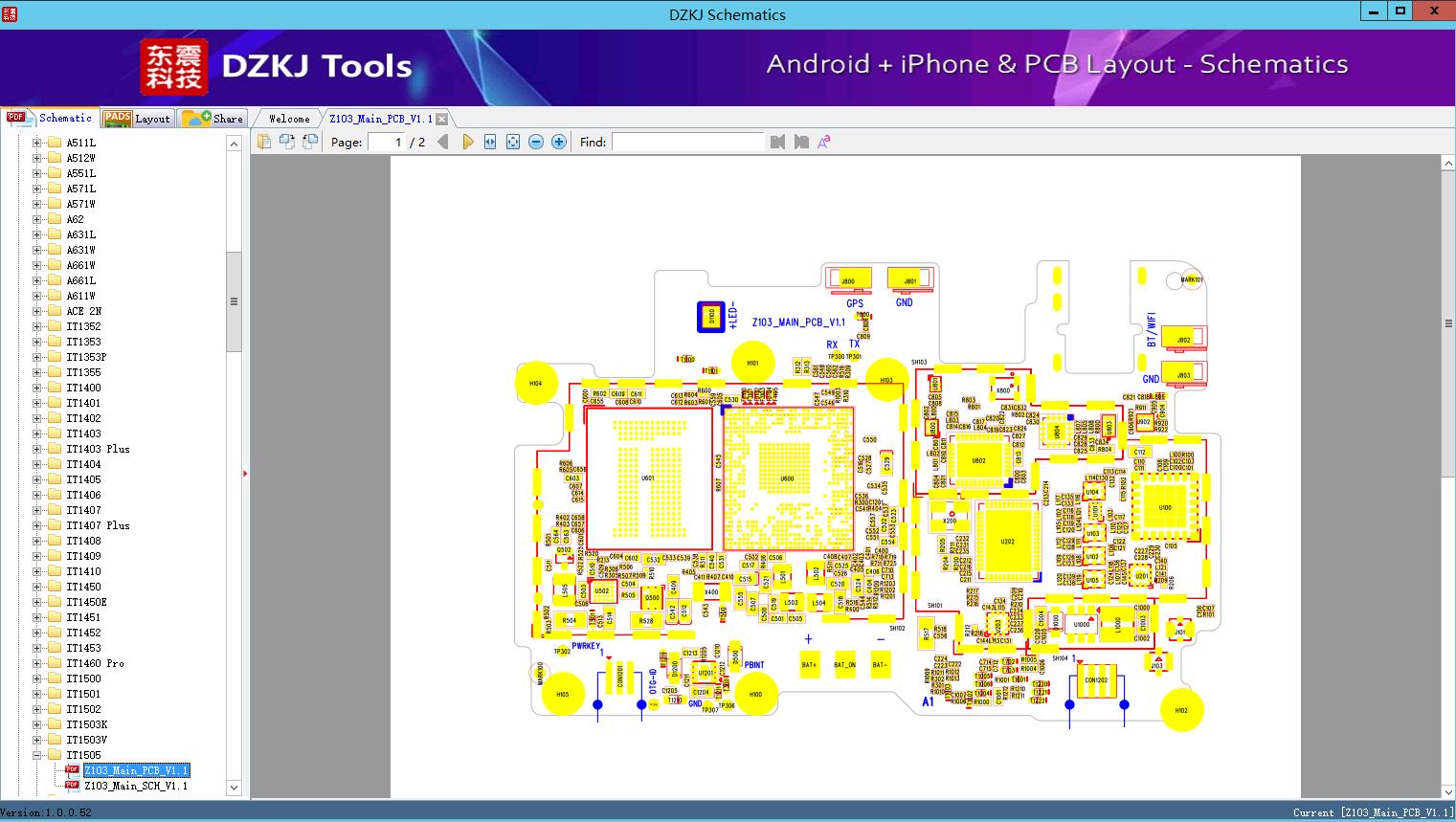Image resolution: width=1456 pixels, height=822 pixels.
Task: Switch to the Layout tab
Action: coord(137,119)
